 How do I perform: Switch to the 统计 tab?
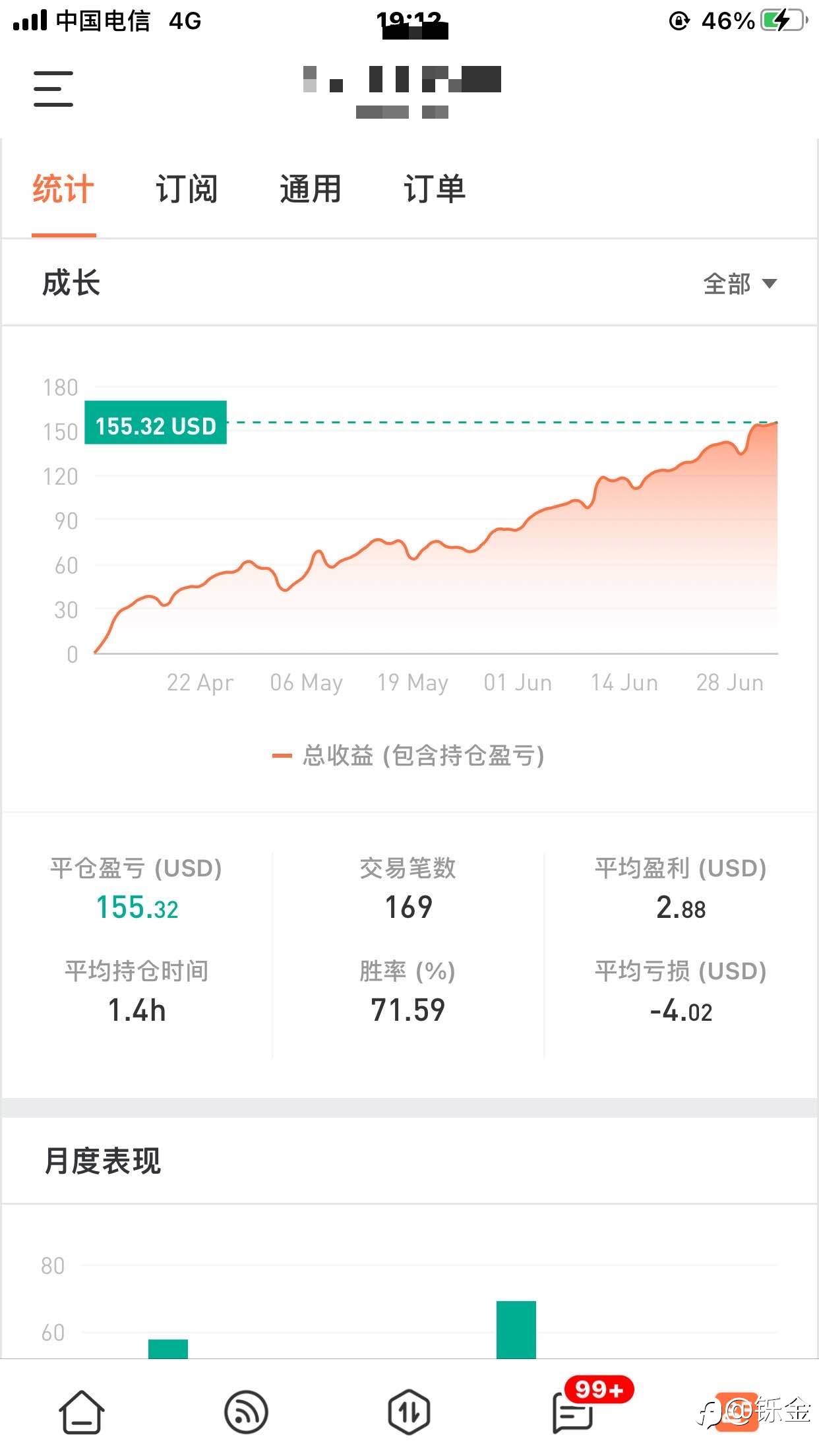(63, 189)
